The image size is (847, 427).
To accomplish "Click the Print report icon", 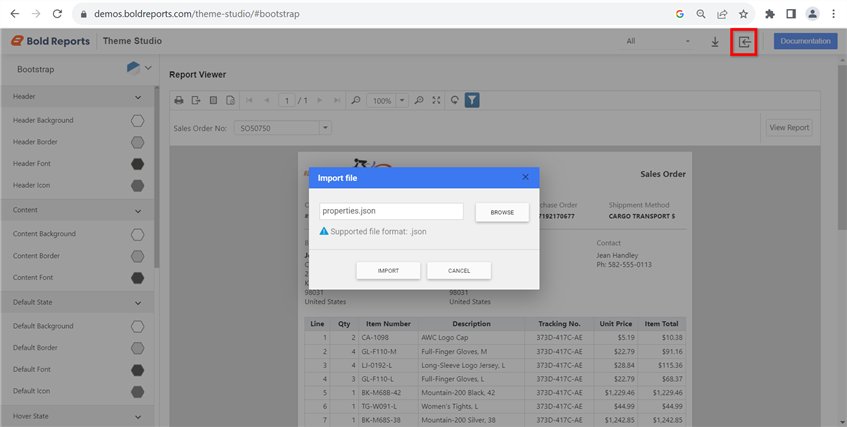I will click(179, 100).
